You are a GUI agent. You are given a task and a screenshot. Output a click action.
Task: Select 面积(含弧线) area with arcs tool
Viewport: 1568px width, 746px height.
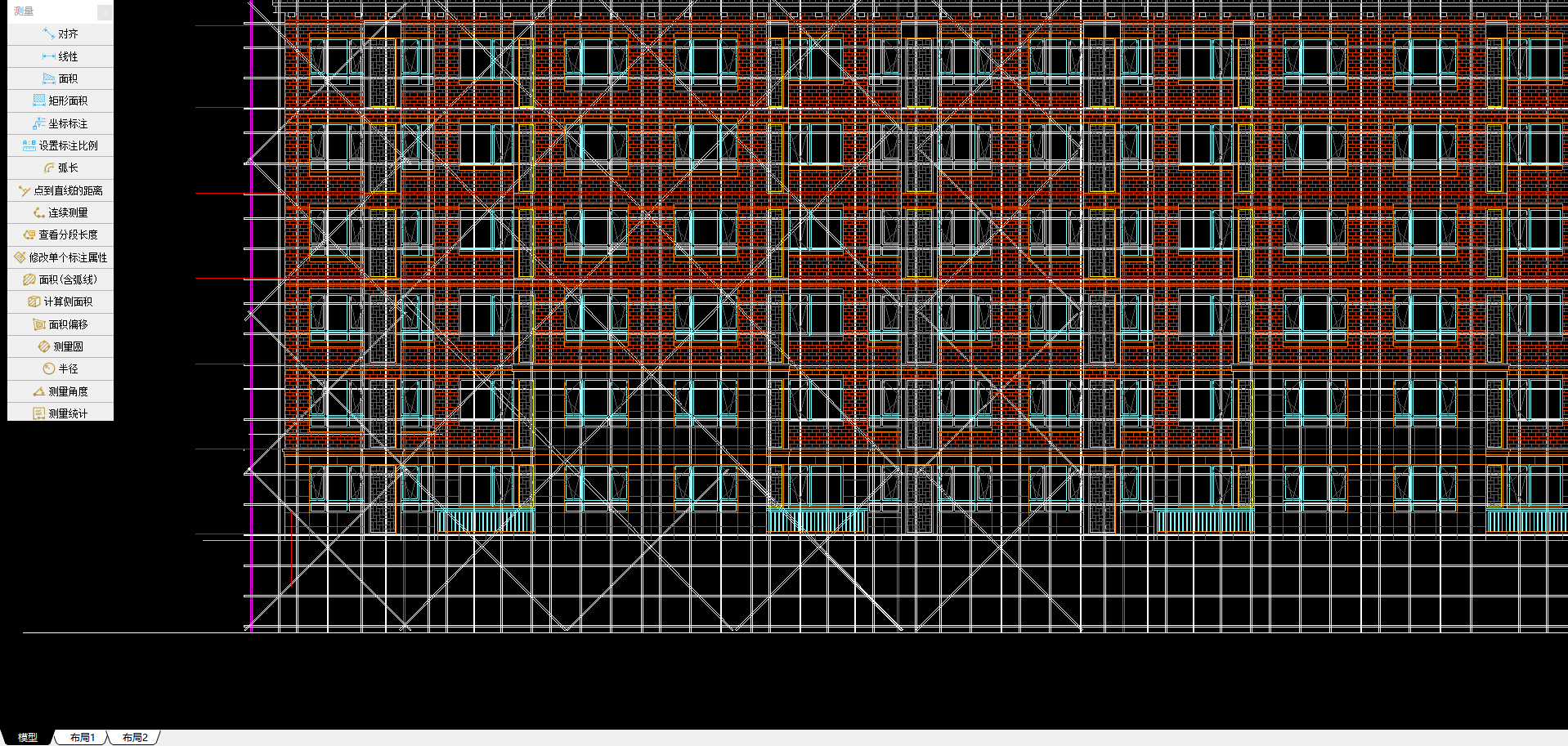click(x=60, y=279)
